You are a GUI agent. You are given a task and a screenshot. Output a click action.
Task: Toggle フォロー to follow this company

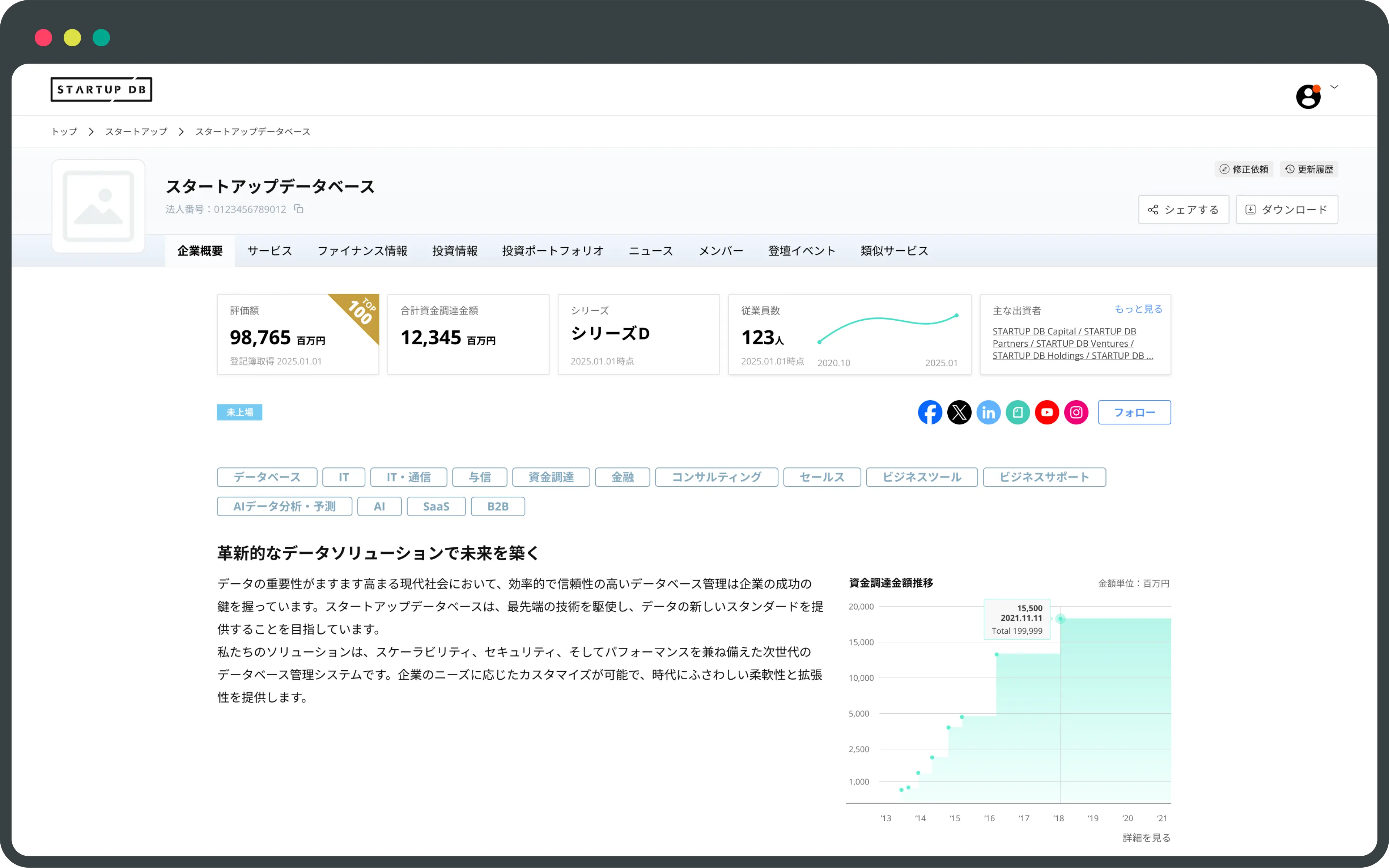pos(1134,412)
